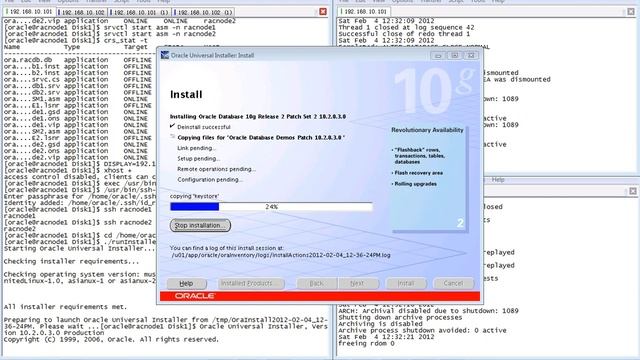Viewport: 640px width, 360px height.
Task: Click the ora.racdb.db row in left terminal
Action: point(78,60)
